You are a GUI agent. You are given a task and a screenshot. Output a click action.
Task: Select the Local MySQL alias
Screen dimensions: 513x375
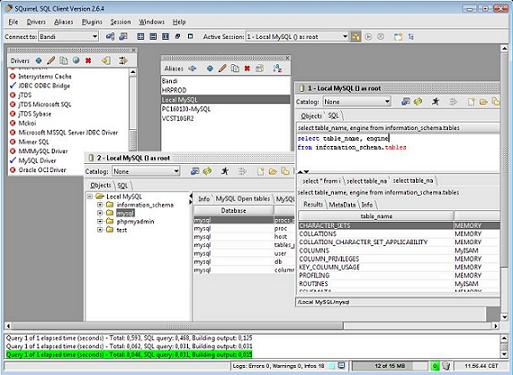click(x=226, y=100)
